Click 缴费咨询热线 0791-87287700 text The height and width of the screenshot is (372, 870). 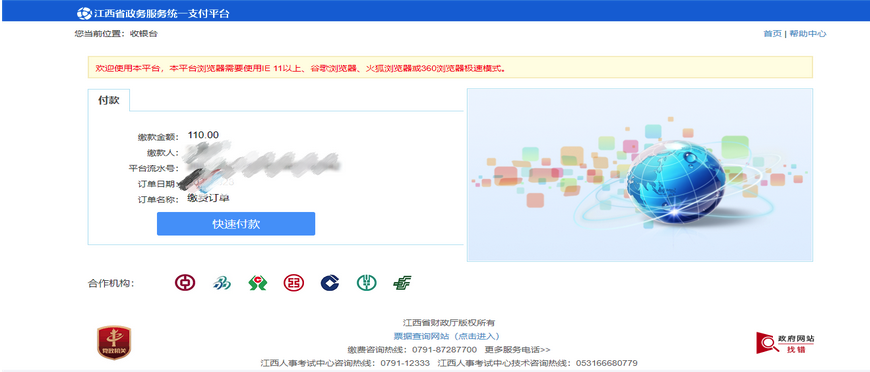(x=412, y=350)
